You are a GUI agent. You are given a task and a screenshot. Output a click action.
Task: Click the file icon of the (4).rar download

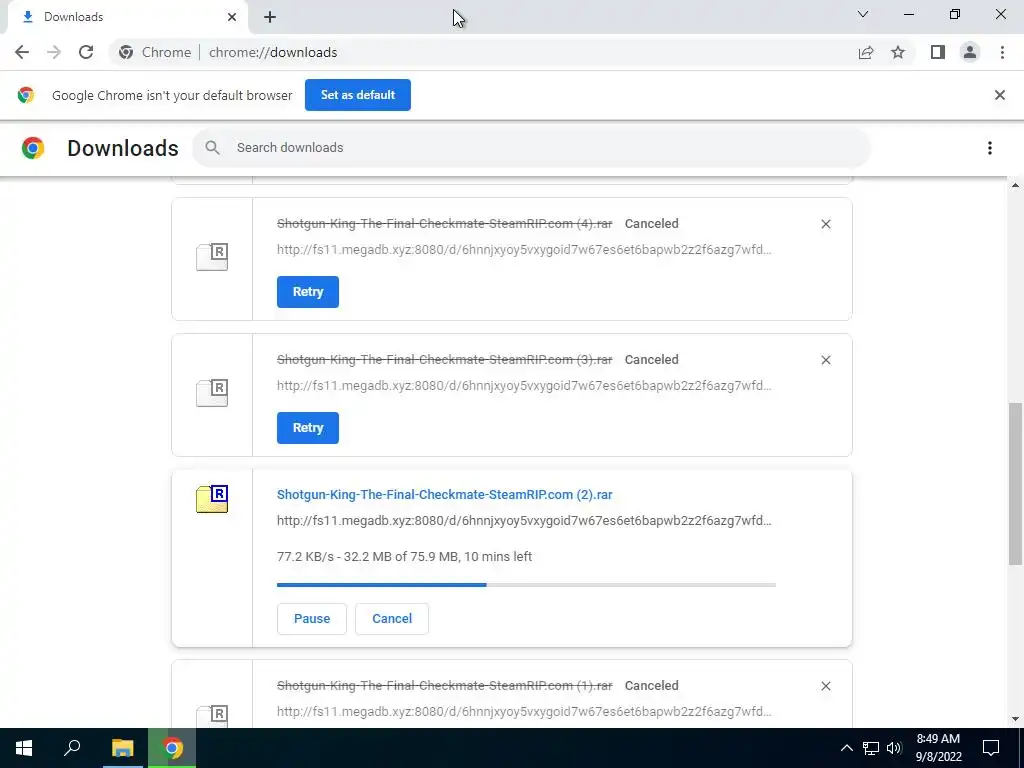tap(212, 257)
